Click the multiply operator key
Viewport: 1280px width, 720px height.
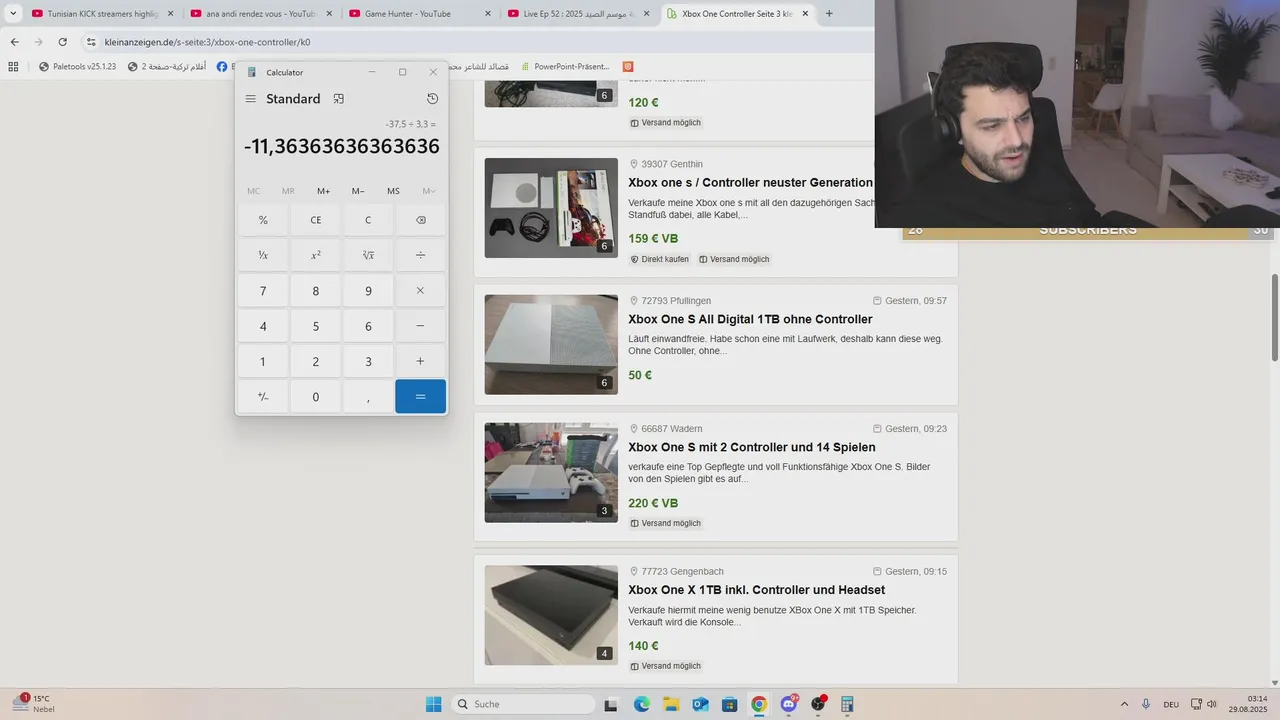coord(420,291)
